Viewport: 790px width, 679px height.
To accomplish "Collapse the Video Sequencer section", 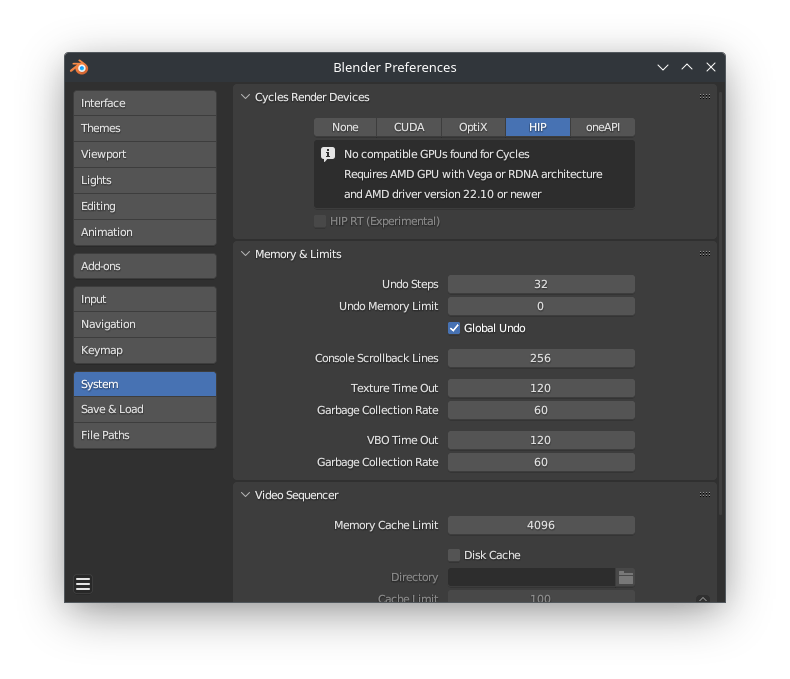I will pos(245,495).
